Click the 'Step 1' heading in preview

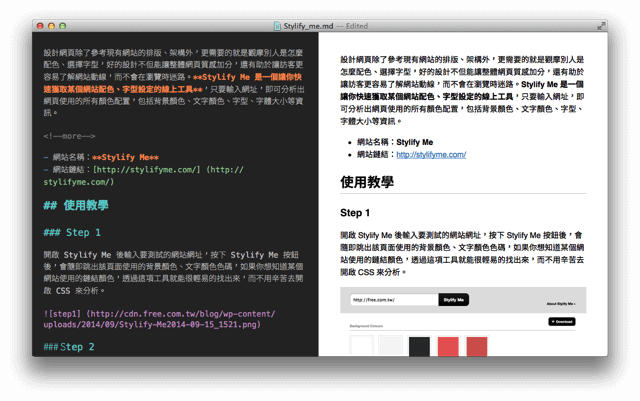355,213
